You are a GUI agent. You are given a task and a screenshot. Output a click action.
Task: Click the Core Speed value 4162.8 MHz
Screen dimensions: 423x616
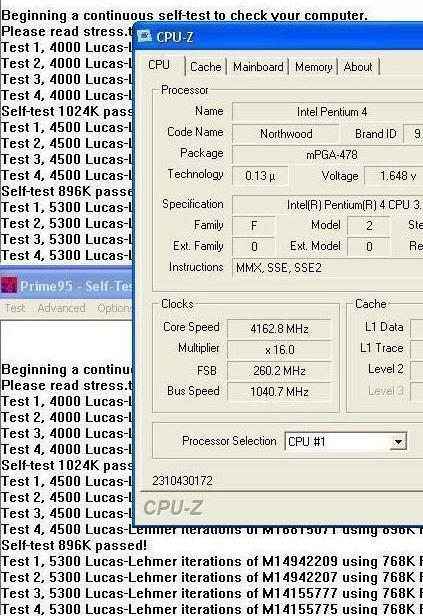[279, 328]
